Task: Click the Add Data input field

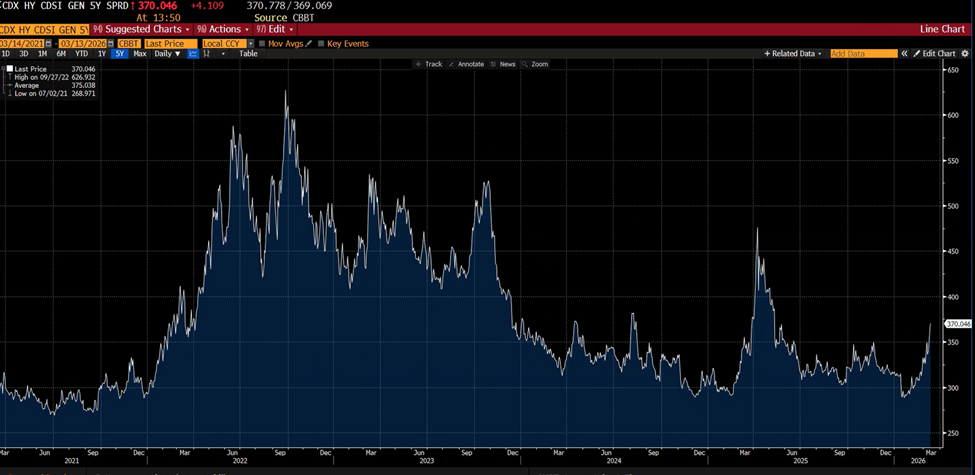Action: pos(863,54)
